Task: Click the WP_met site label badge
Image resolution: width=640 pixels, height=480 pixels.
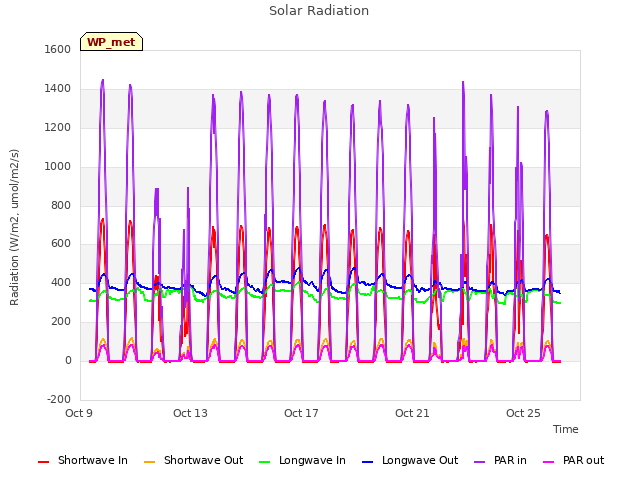Action: pyautogui.click(x=111, y=42)
